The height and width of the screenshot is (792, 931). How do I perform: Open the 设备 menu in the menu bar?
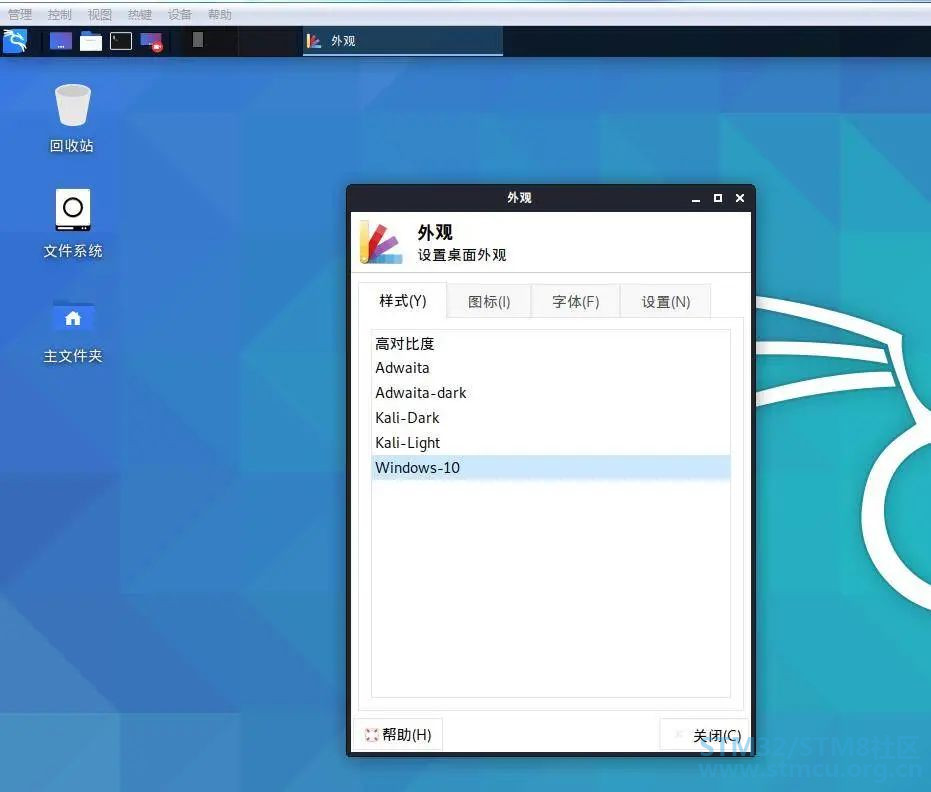tap(179, 14)
